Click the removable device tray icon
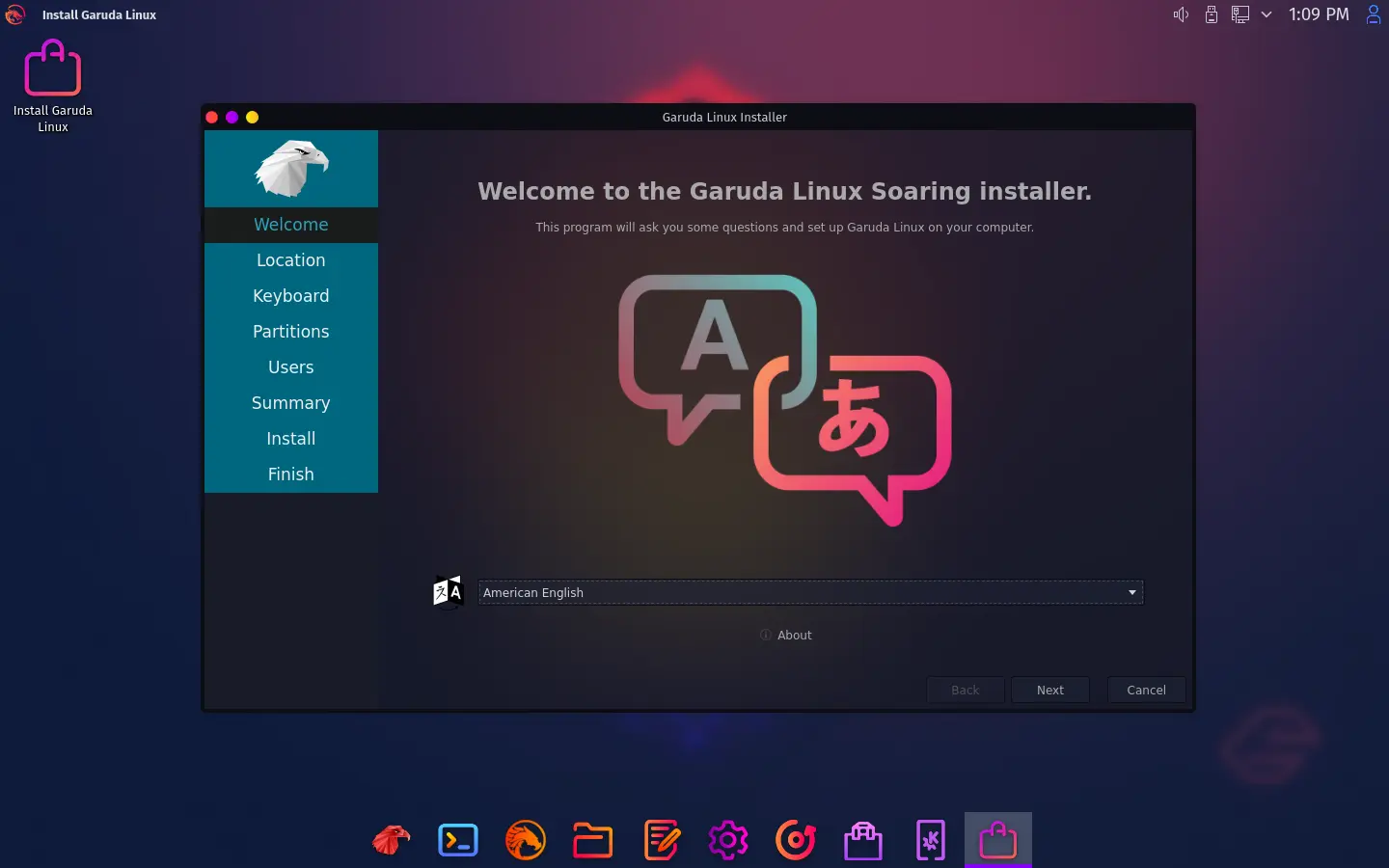This screenshot has width=1389, height=868. pos(1212,14)
